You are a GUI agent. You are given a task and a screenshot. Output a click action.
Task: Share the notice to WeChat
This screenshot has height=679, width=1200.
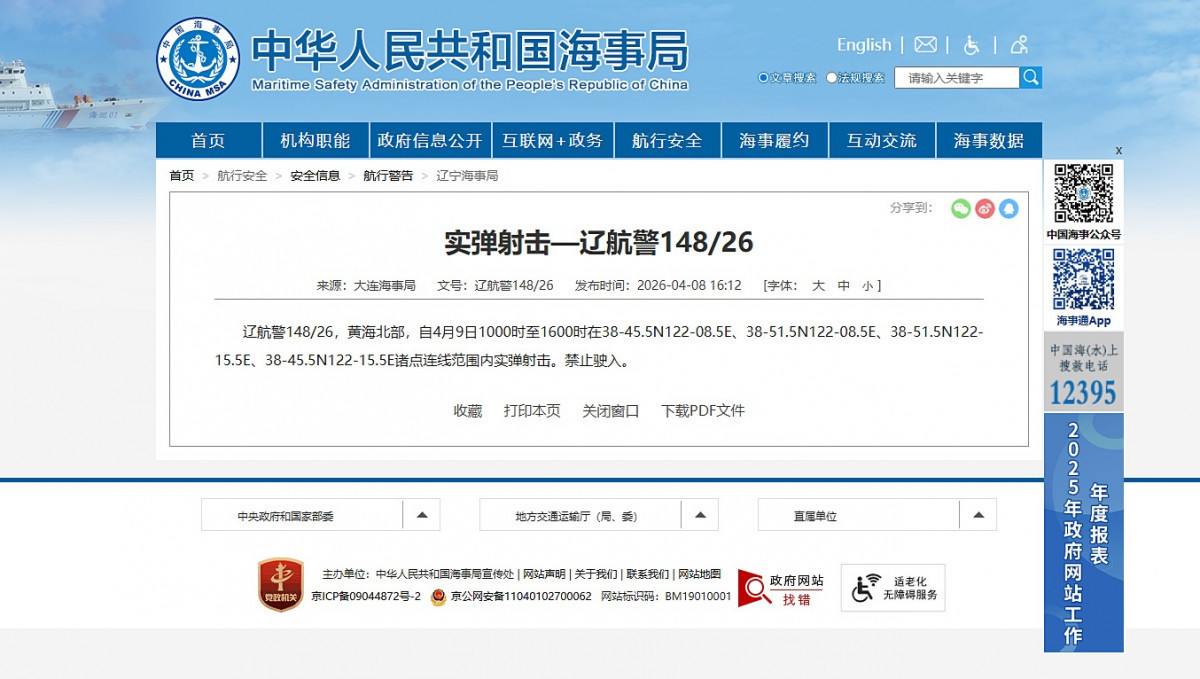[960, 209]
